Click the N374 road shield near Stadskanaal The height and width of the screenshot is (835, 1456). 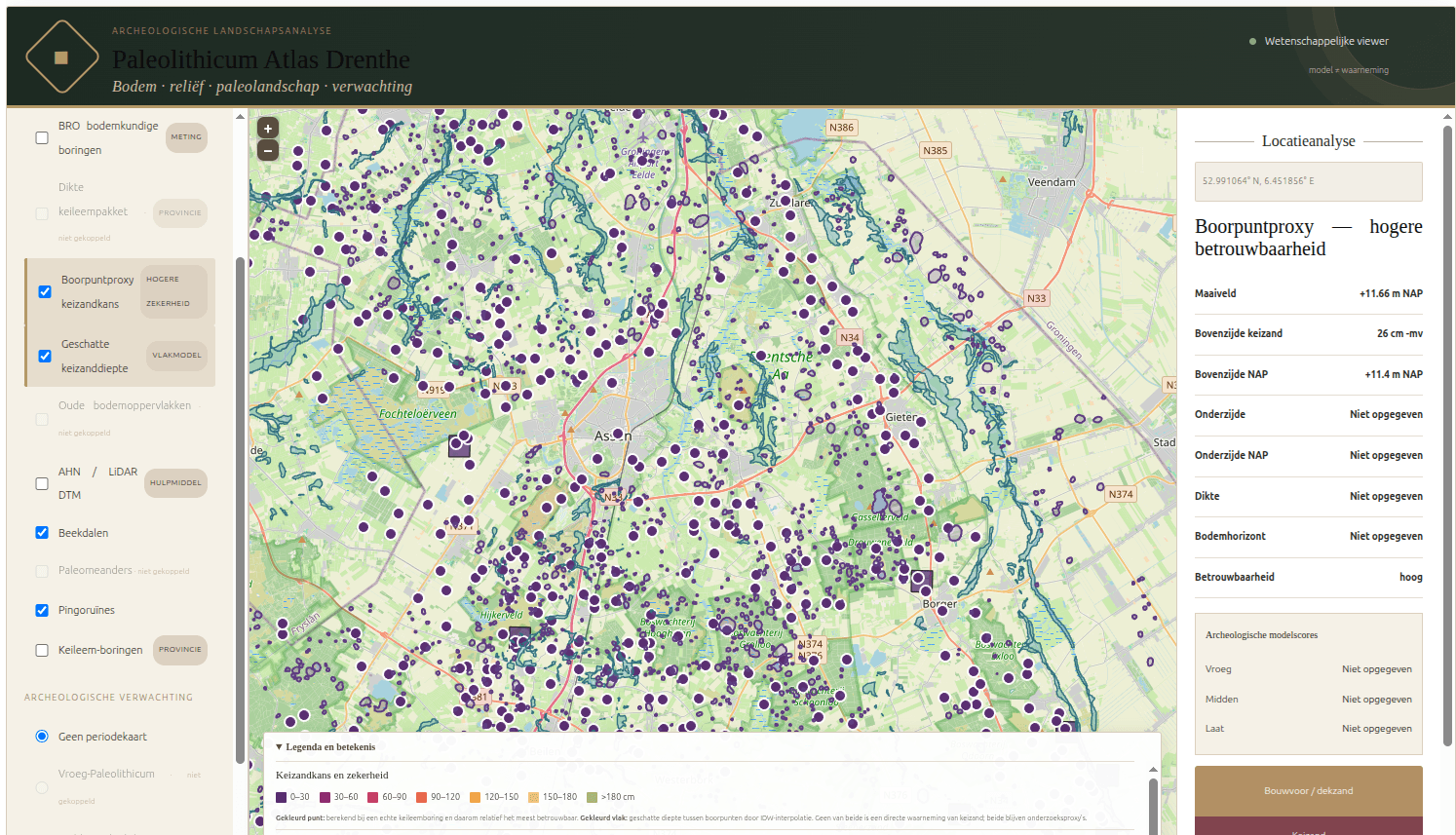1121,494
